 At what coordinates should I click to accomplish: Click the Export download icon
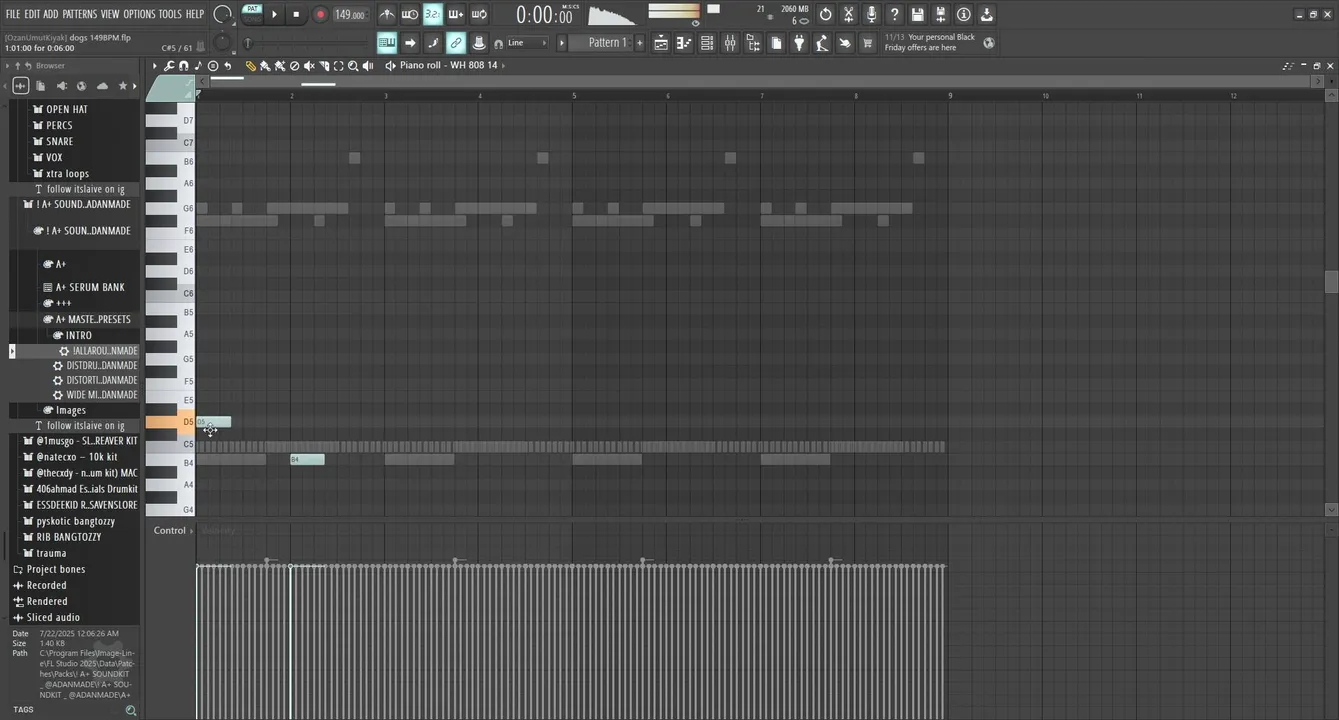click(x=987, y=14)
